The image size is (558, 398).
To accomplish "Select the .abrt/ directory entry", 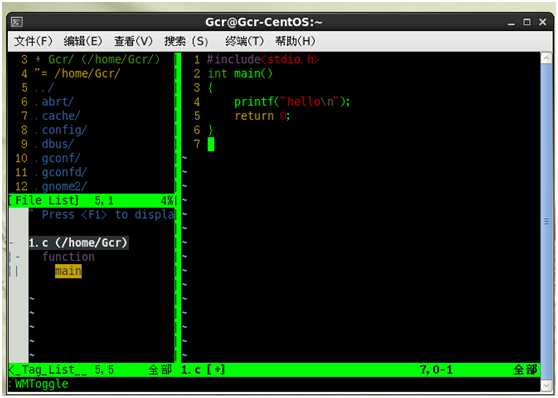I will (x=54, y=102).
